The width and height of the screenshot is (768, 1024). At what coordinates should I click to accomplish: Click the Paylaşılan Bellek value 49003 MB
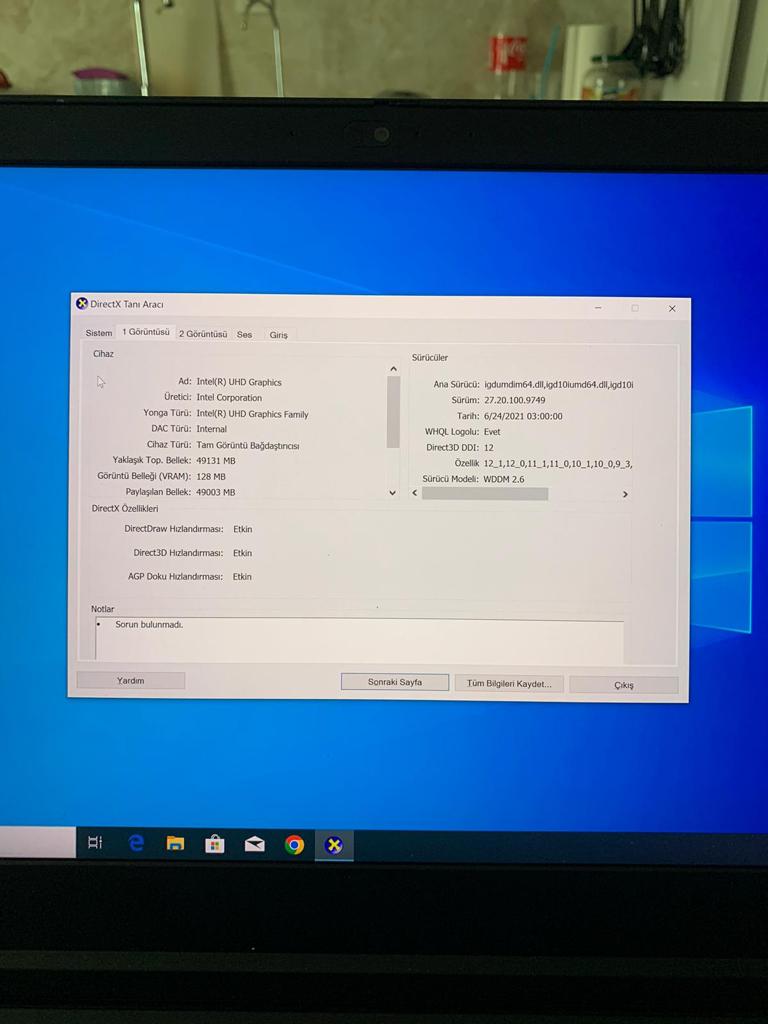216,492
